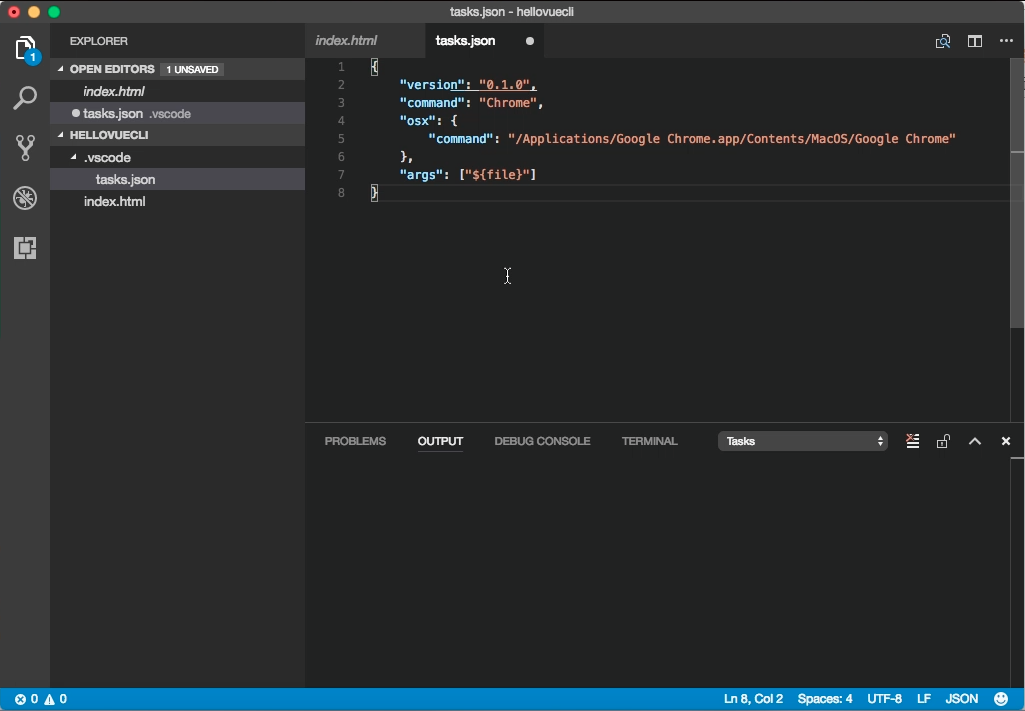
Task: Change indentation via Spaces: 4
Action: pyautogui.click(x=825, y=699)
